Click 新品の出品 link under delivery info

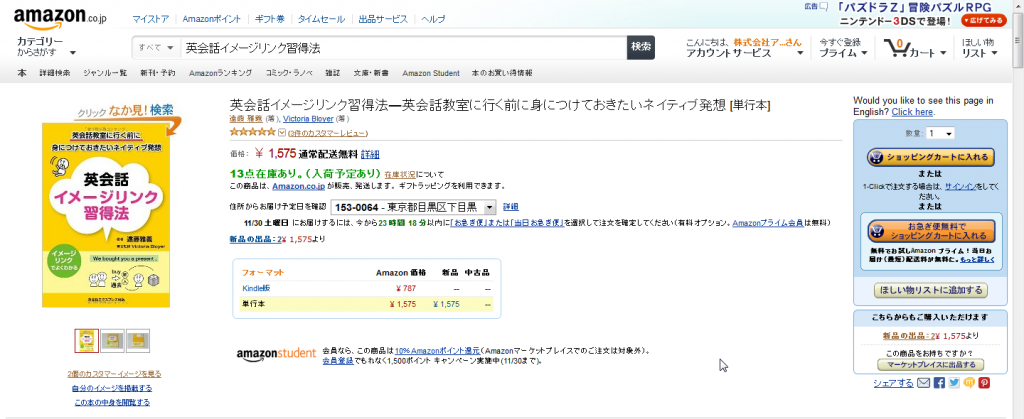click(x=257, y=239)
